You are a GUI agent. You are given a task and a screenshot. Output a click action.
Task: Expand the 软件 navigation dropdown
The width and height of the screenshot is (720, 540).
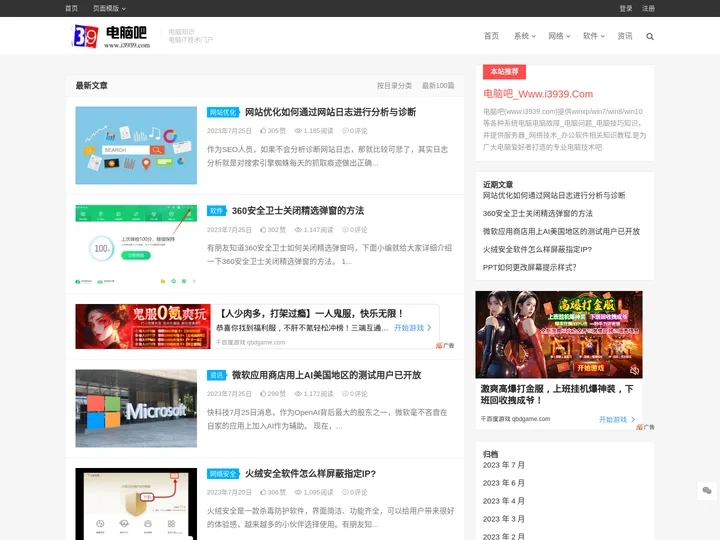[x=593, y=36]
